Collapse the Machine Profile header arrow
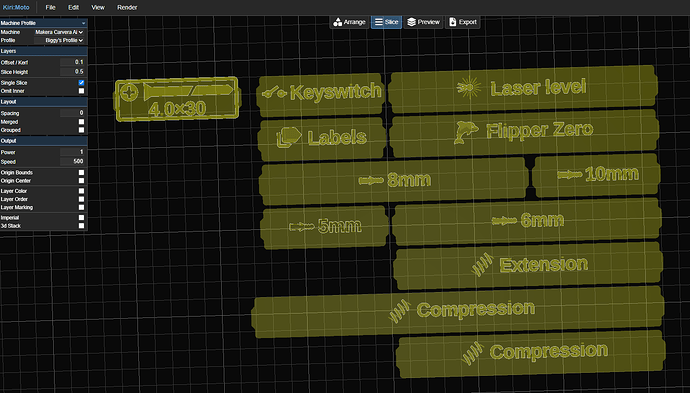Image resolution: width=690 pixels, height=393 pixels. pos(83,23)
